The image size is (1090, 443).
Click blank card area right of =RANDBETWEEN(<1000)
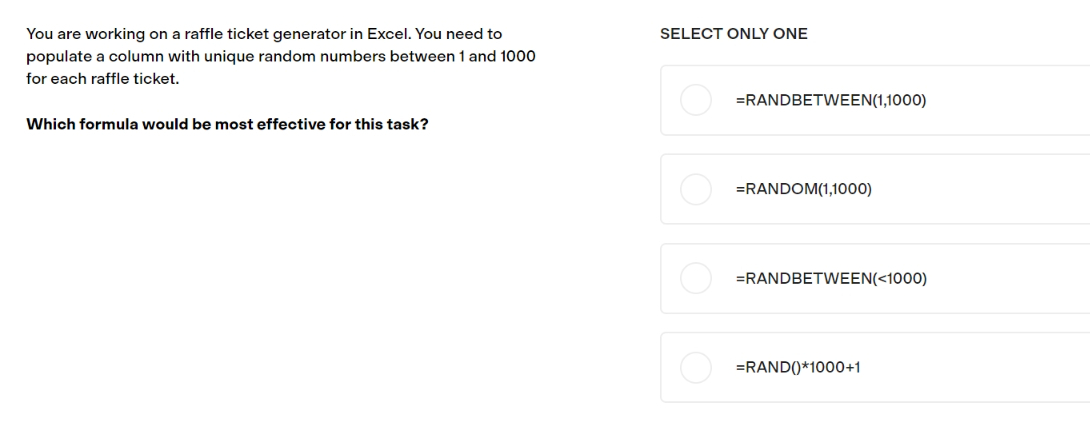click(x=1008, y=278)
